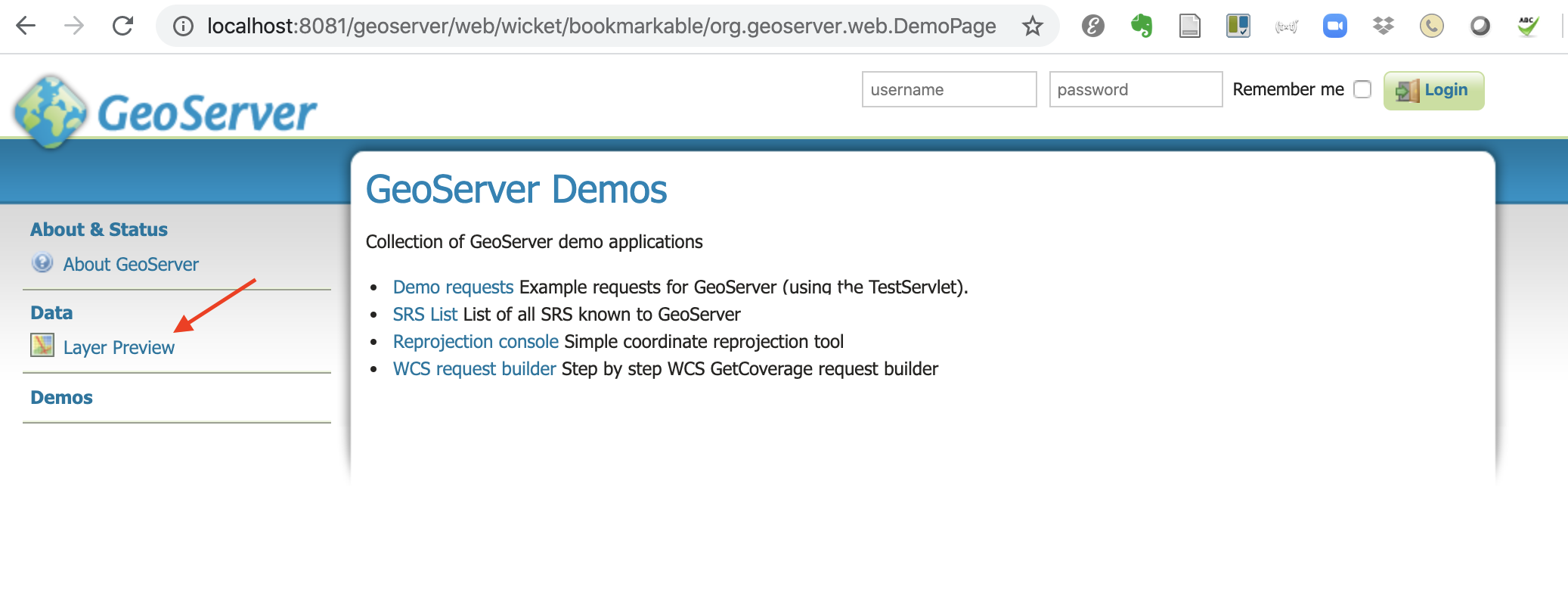Toggle the Remember me checkbox
Viewport: 1568px width, 593px height.
(x=1362, y=89)
